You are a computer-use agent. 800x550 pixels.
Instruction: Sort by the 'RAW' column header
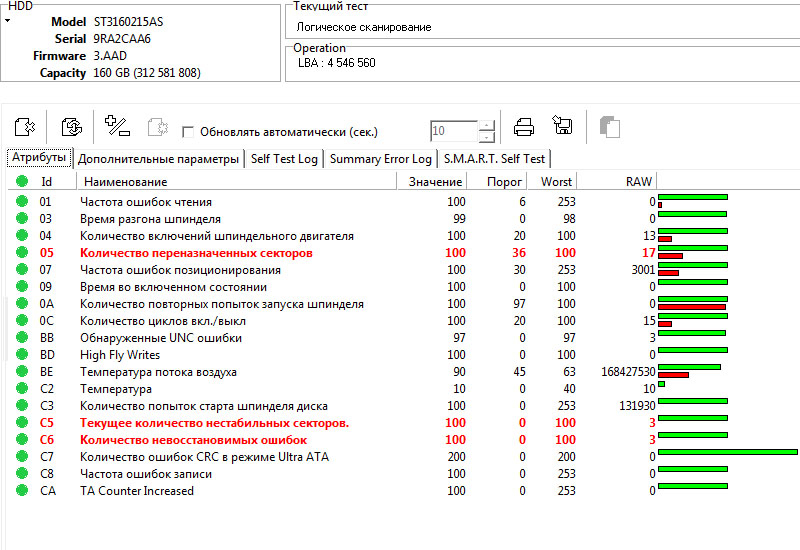click(617, 182)
